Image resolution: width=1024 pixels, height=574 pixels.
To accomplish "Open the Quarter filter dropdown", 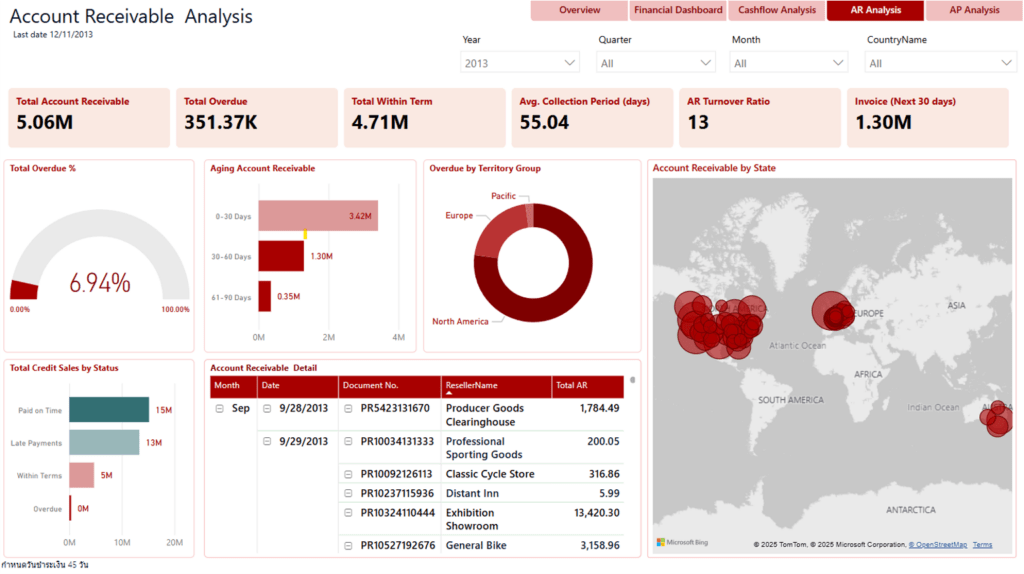I will 655,63.
